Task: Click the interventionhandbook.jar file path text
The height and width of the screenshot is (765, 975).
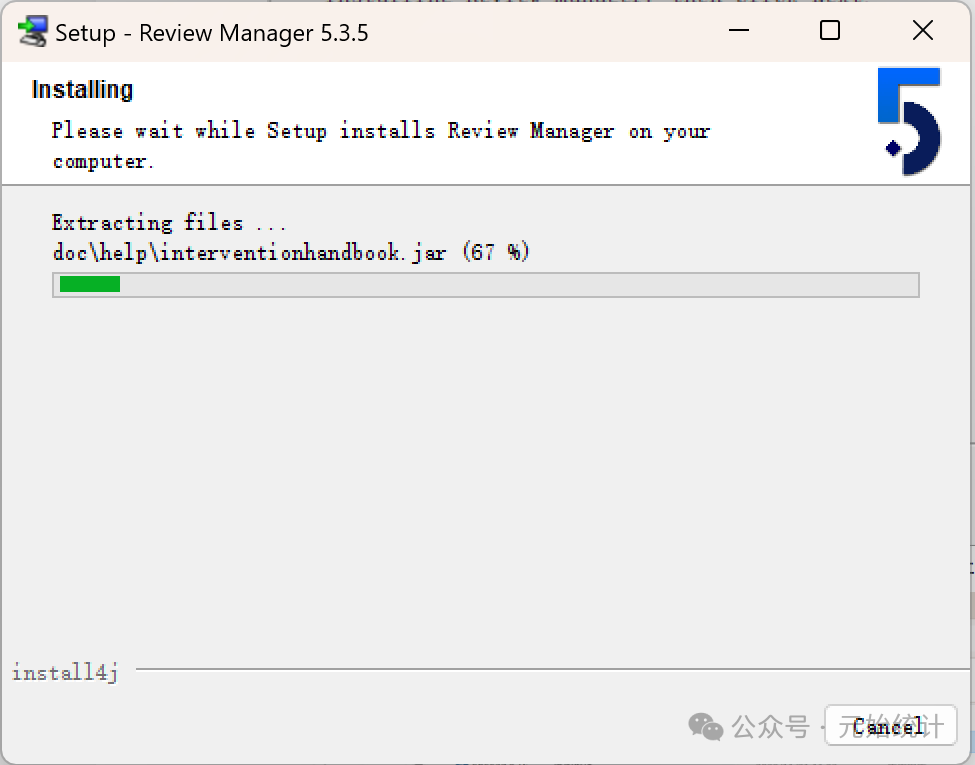Action: (248, 252)
